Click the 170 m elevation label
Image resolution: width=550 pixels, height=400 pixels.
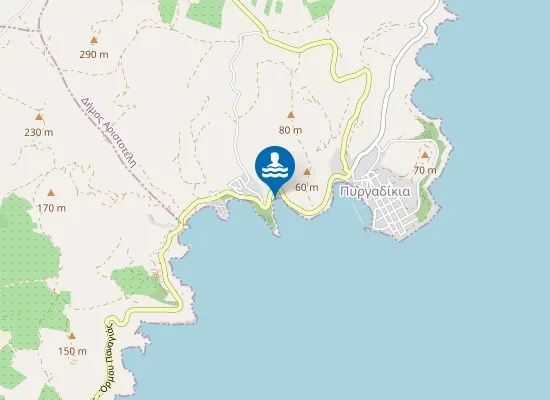[52, 208]
